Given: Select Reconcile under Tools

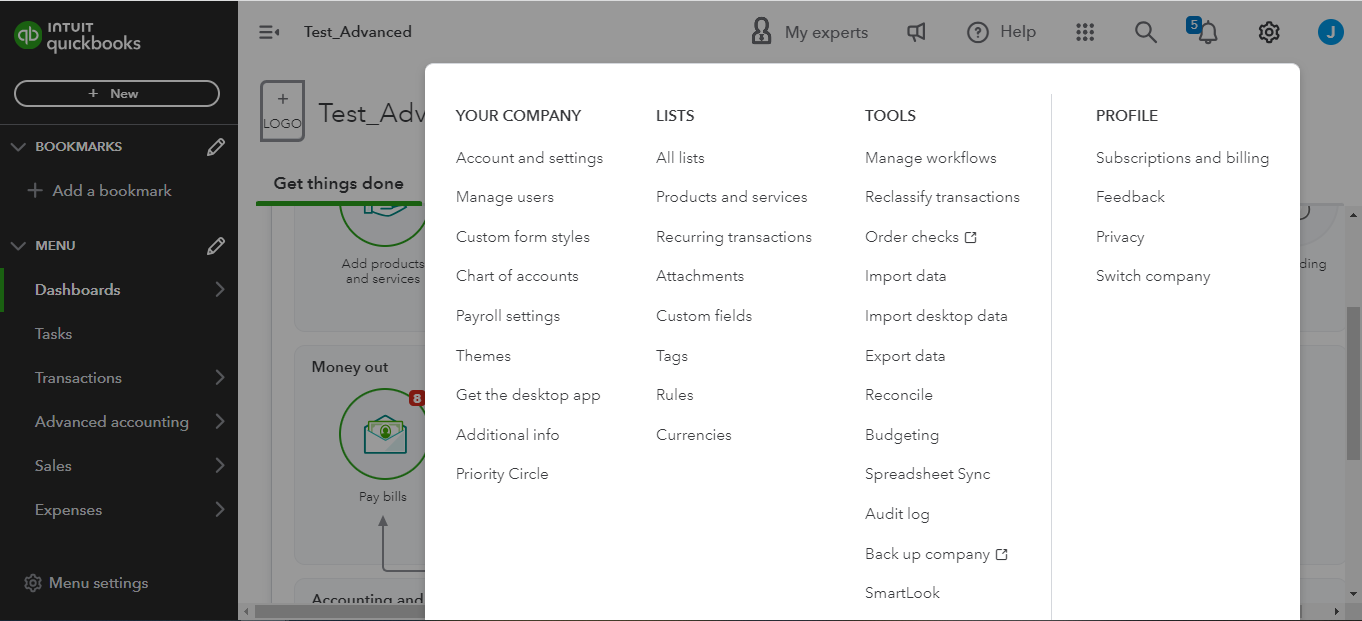Looking at the screenshot, I should (x=898, y=395).
